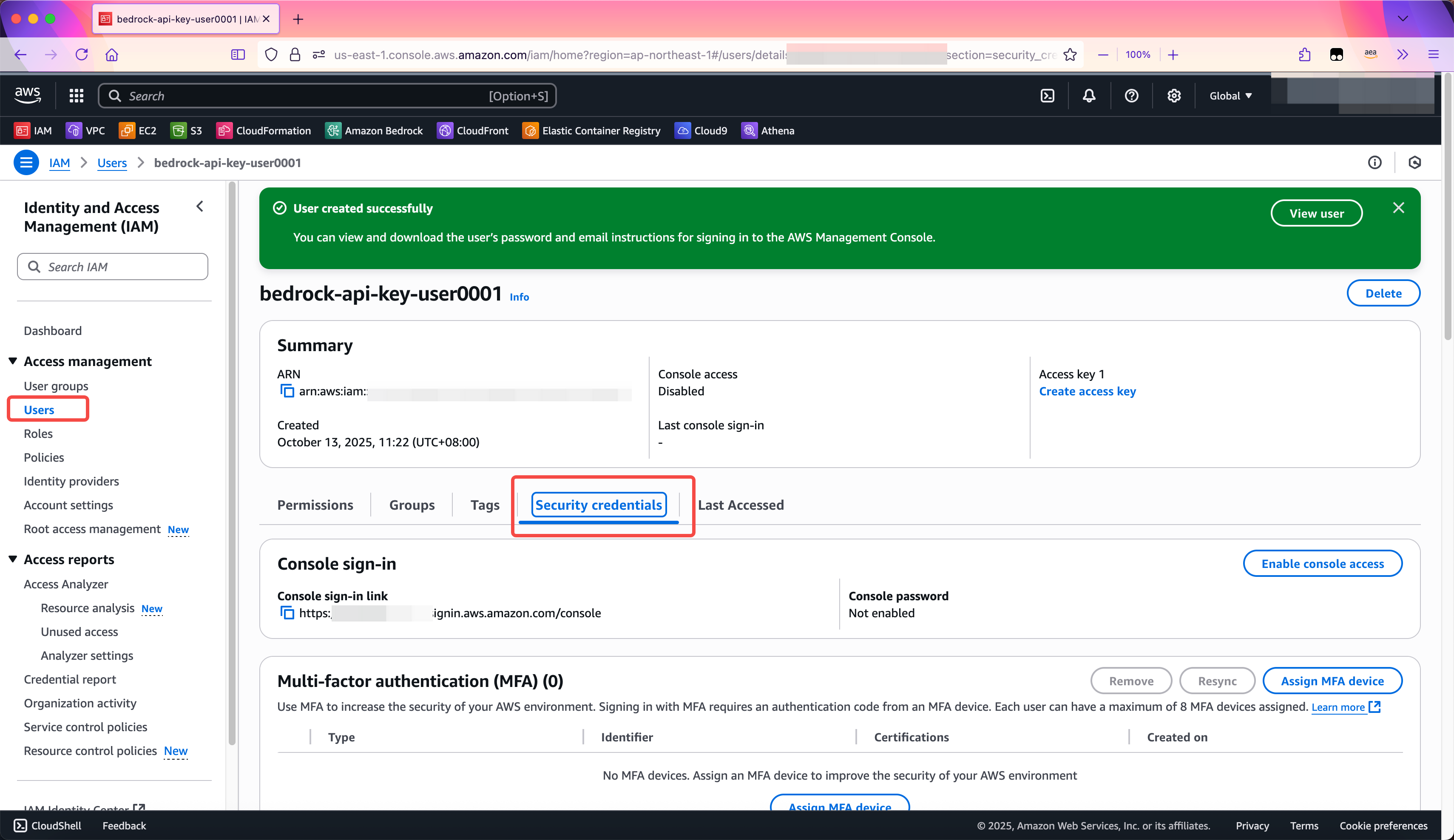Copy the user ARN with copy icon
Screen dimensions: 1454x840
coord(287,391)
